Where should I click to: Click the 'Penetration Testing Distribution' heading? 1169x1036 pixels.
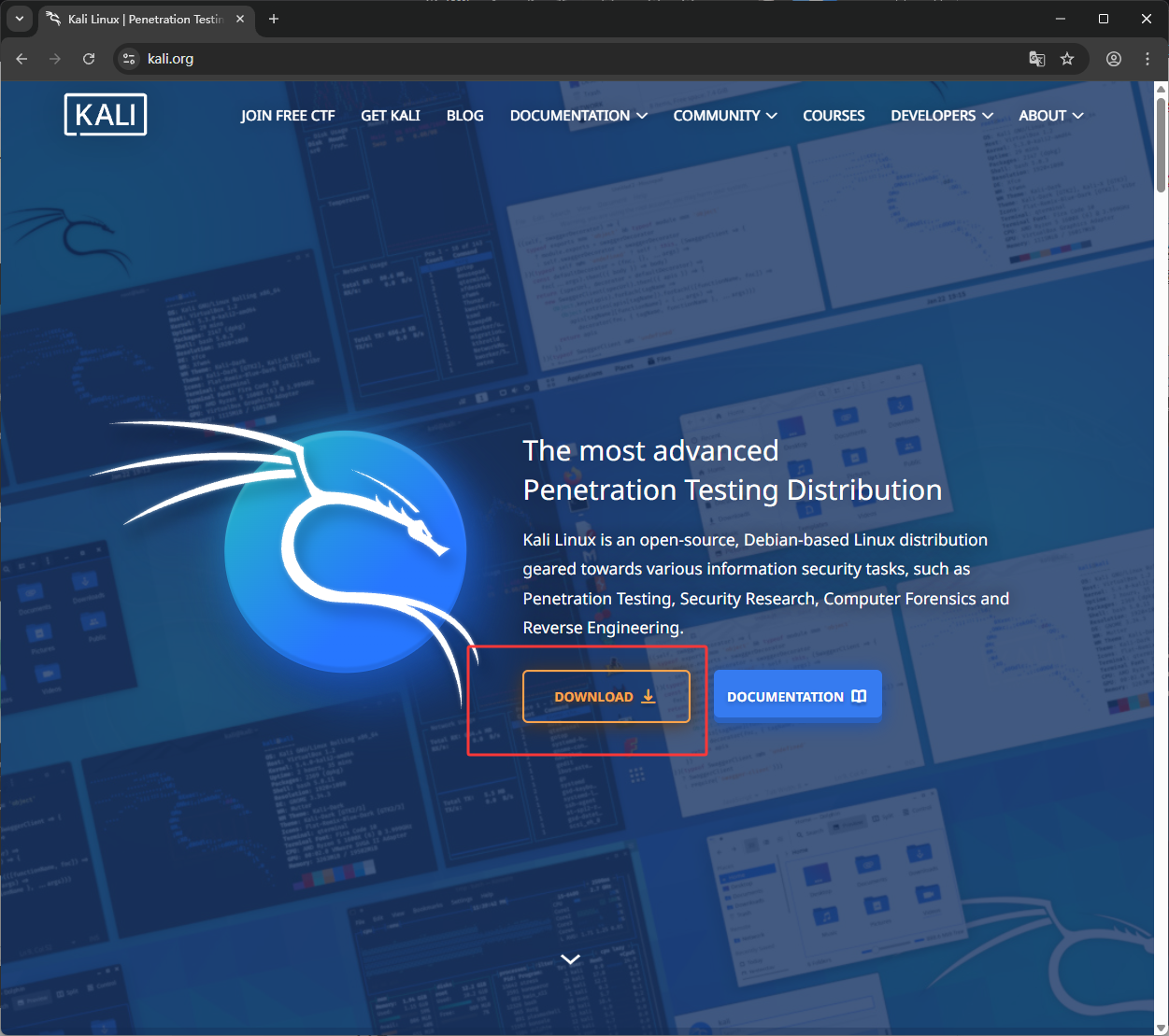click(x=733, y=490)
